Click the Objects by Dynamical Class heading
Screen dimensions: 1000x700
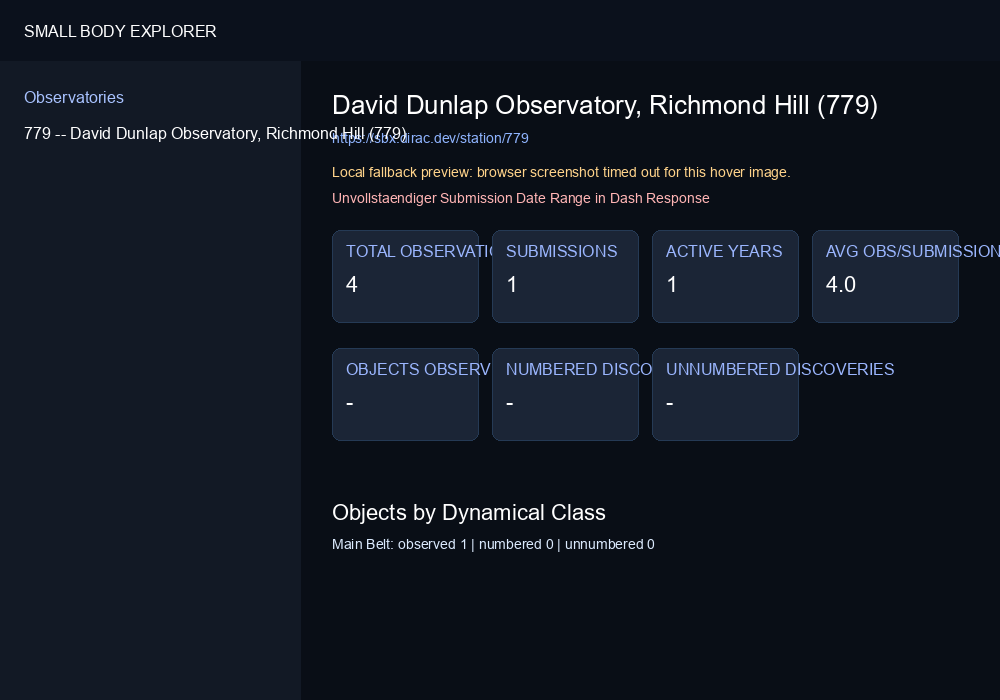click(469, 513)
